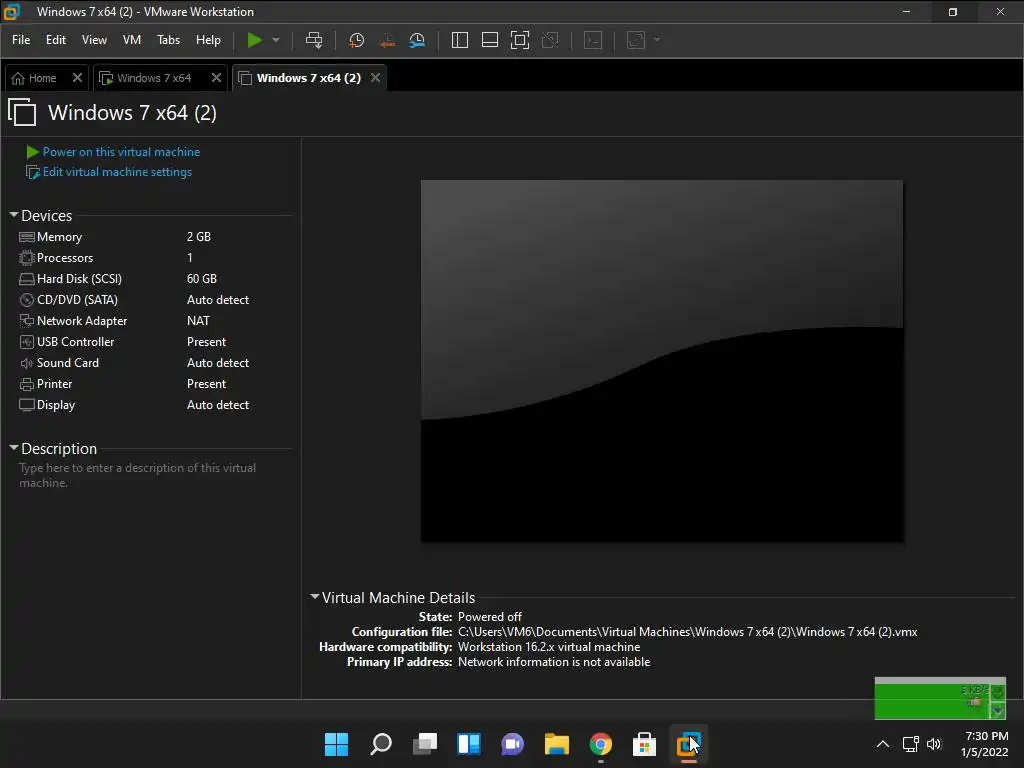The image size is (1024, 768).
Task: Open Microsoft Store from the taskbar
Action: (x=645, y=744)
